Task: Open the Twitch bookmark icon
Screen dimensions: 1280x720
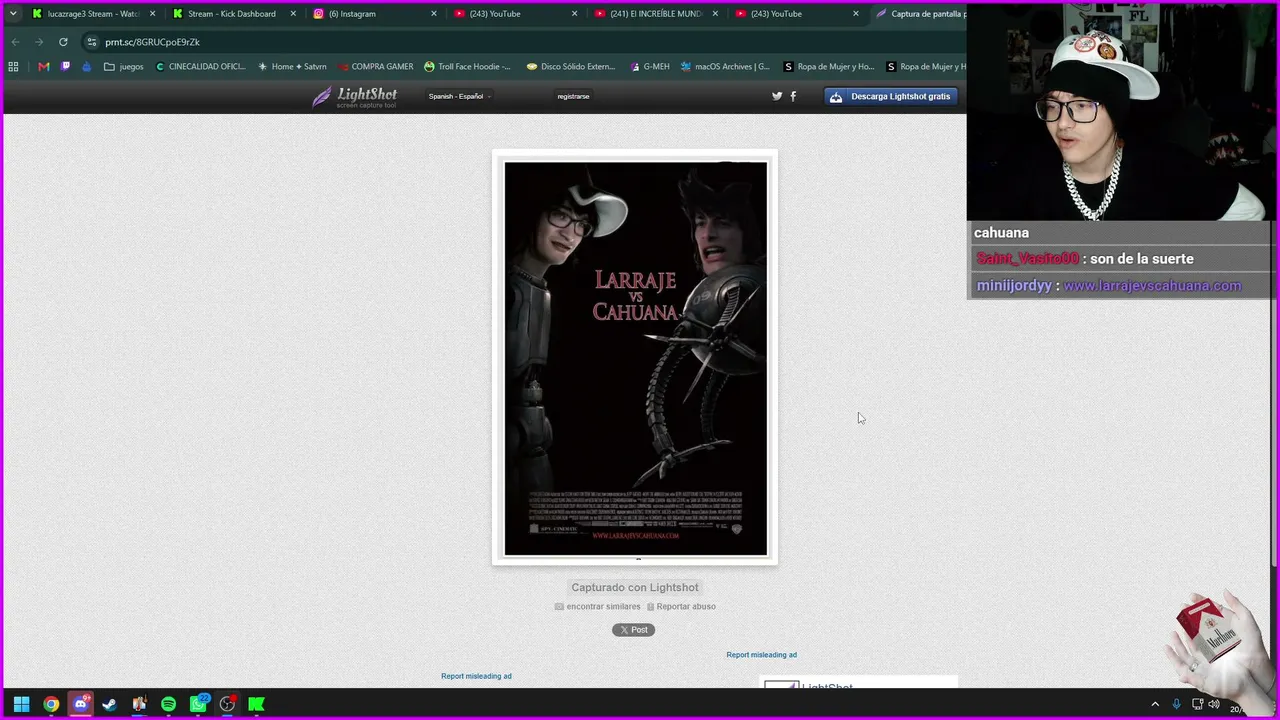Action: (66, 67)
